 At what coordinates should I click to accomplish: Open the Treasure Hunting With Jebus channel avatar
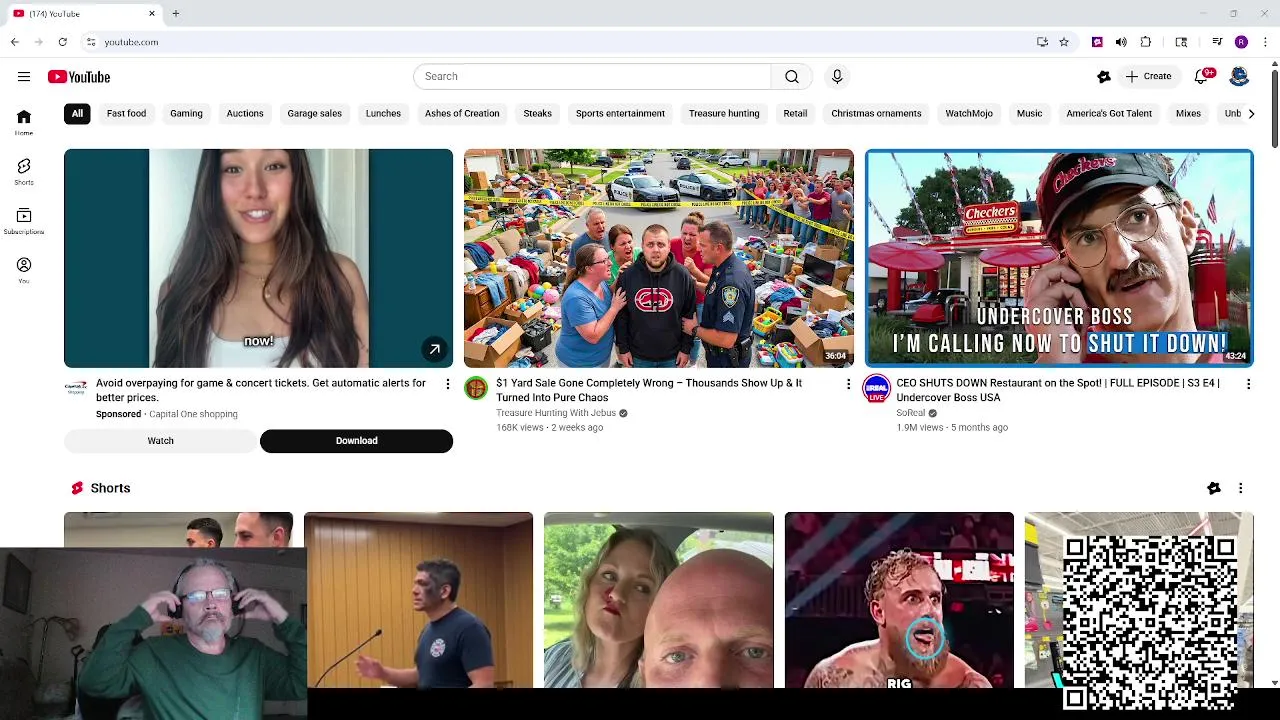[476, 388]
